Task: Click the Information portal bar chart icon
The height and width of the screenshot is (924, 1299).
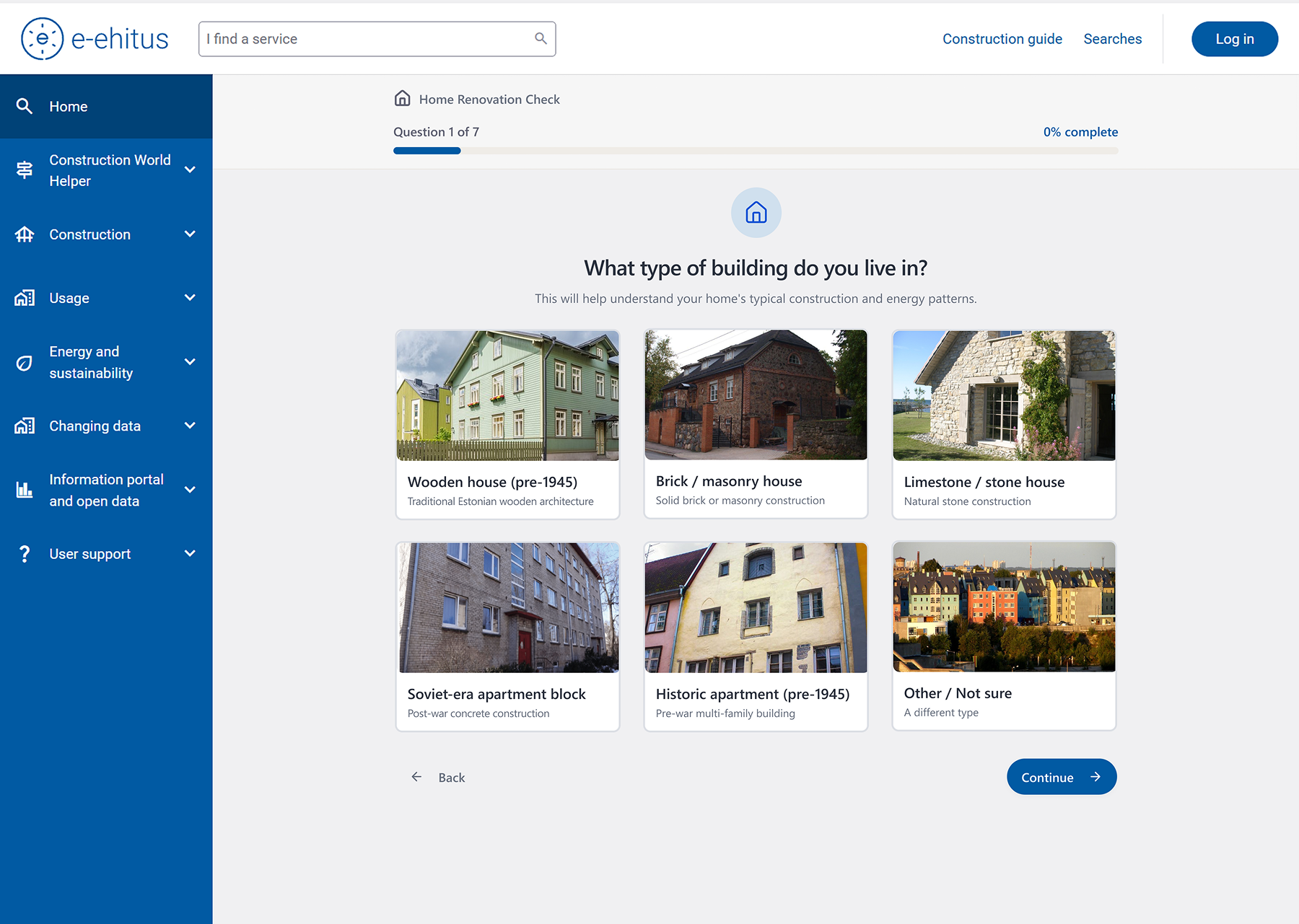Action: click(x=25, y=490)
